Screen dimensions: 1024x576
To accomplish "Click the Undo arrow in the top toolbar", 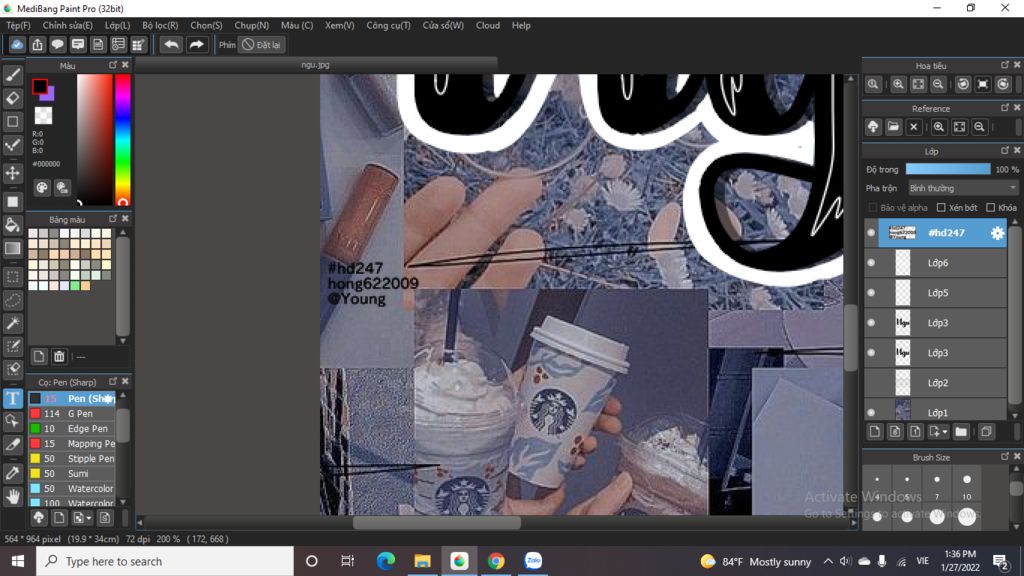I will point(171,44).
